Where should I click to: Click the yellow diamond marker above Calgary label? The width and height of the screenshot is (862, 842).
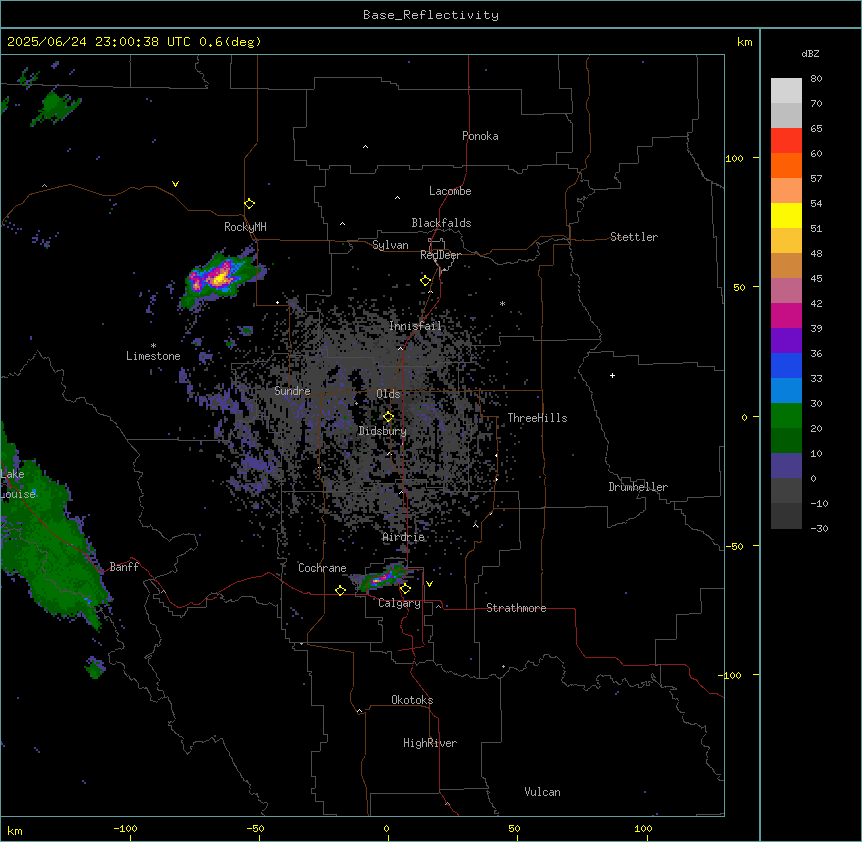(405, 589)
